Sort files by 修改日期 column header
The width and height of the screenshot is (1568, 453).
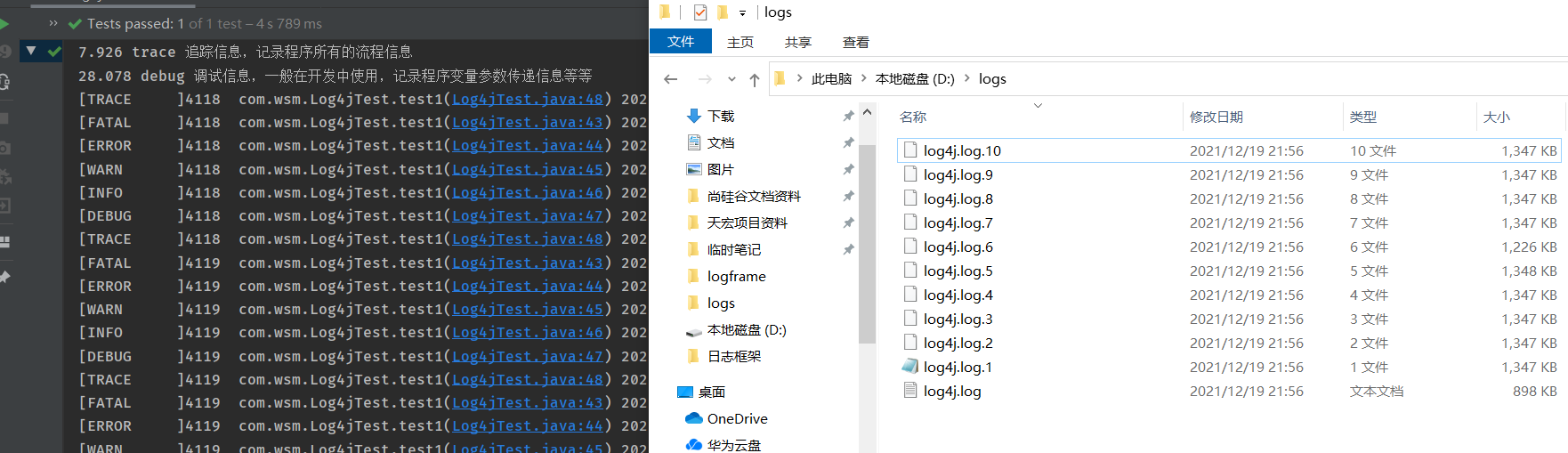1216,117
